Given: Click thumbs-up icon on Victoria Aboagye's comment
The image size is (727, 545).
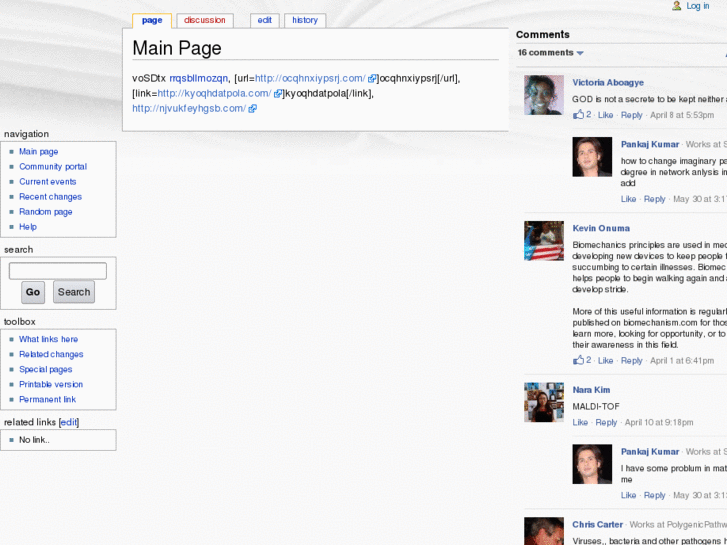Looking at the screenshot, I should 578,115.
